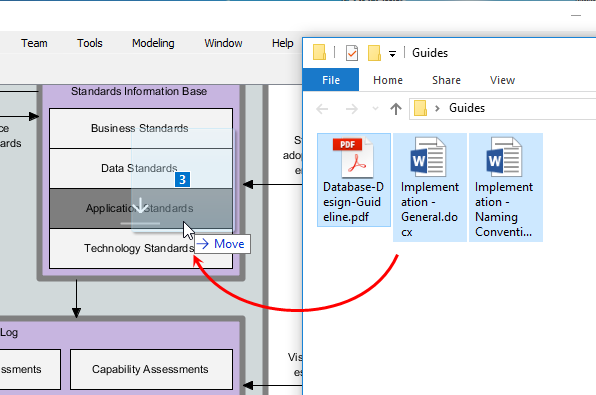596x395 pixels.
Task: Minimize the main application window
Action: 576,16
